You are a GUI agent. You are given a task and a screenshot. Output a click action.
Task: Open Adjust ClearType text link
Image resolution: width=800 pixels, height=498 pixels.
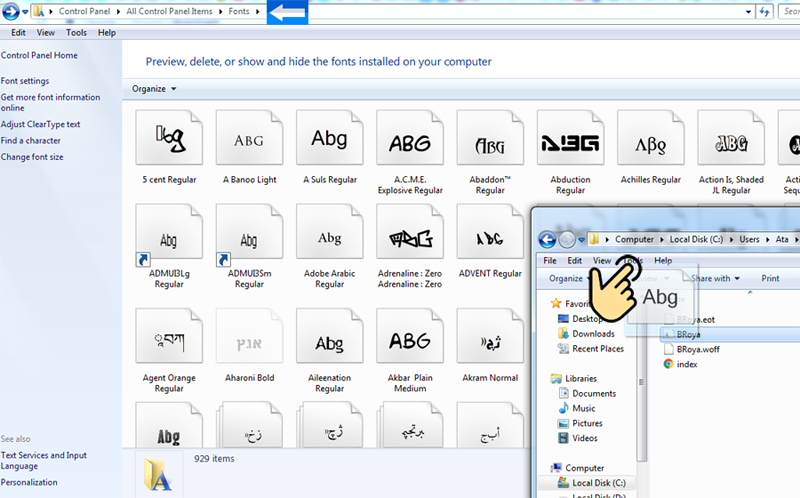coord(40,124)
